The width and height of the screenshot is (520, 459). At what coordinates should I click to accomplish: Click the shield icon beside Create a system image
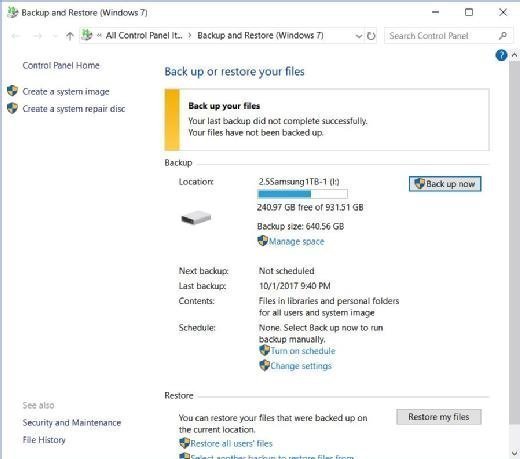pyautogui.click(x=12, y=91)
